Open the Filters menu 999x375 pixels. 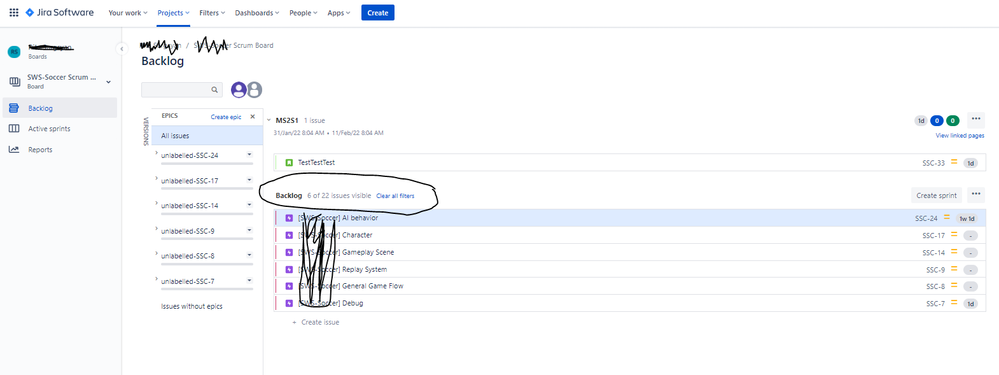tap(212, 13)
